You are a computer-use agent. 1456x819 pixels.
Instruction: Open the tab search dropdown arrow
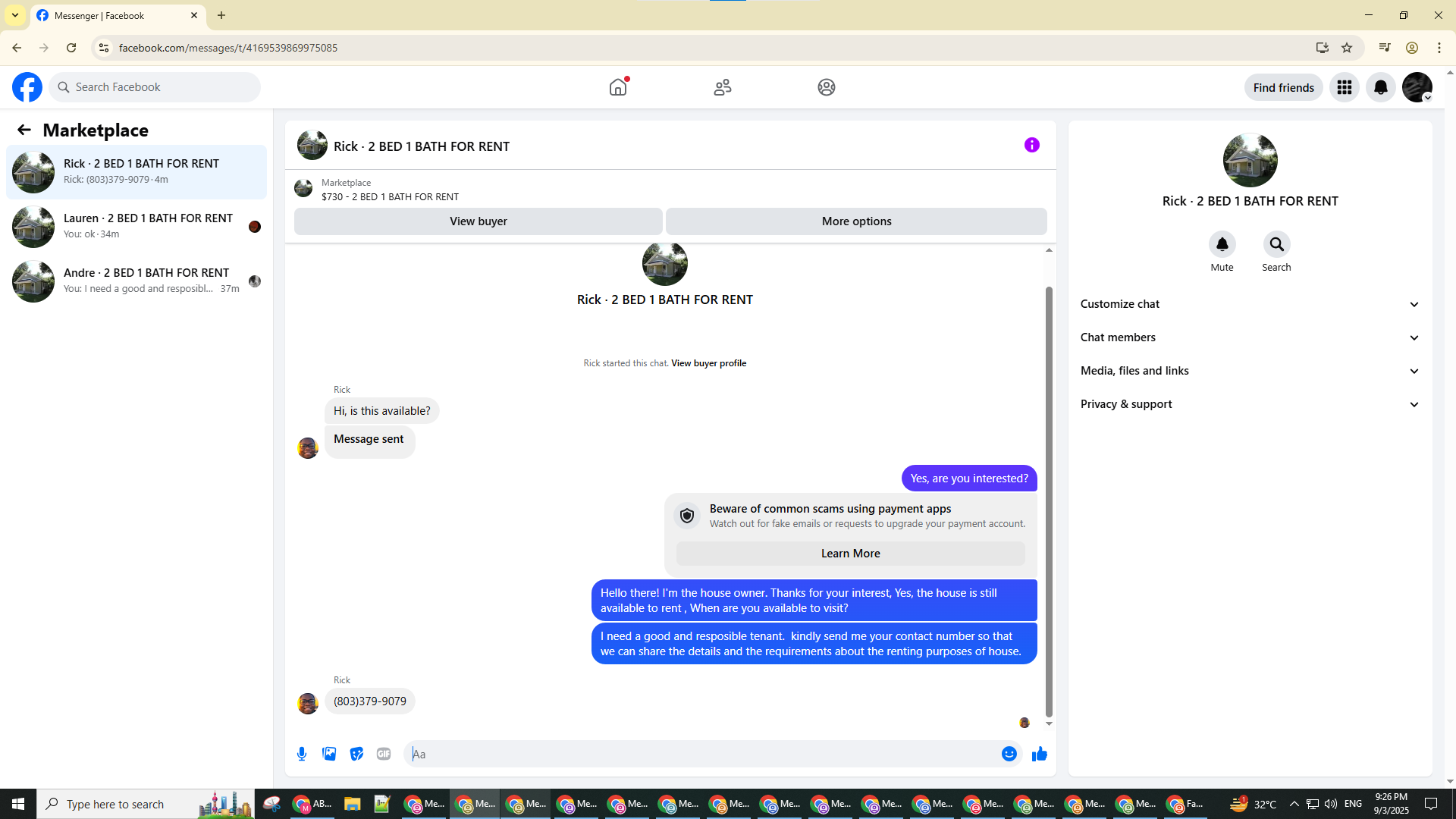tap(15, 15)
